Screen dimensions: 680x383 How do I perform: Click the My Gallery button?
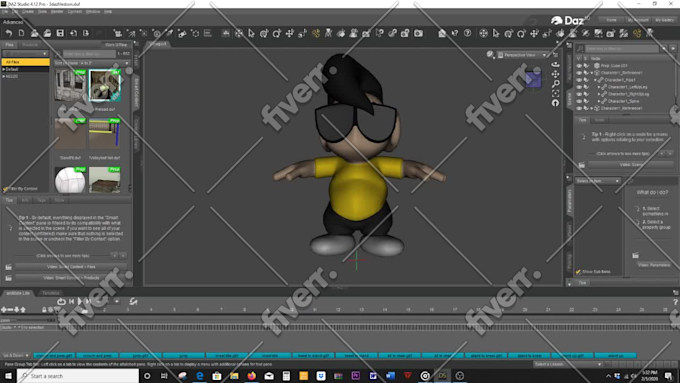pyautogui.click(x=664, y=20)
